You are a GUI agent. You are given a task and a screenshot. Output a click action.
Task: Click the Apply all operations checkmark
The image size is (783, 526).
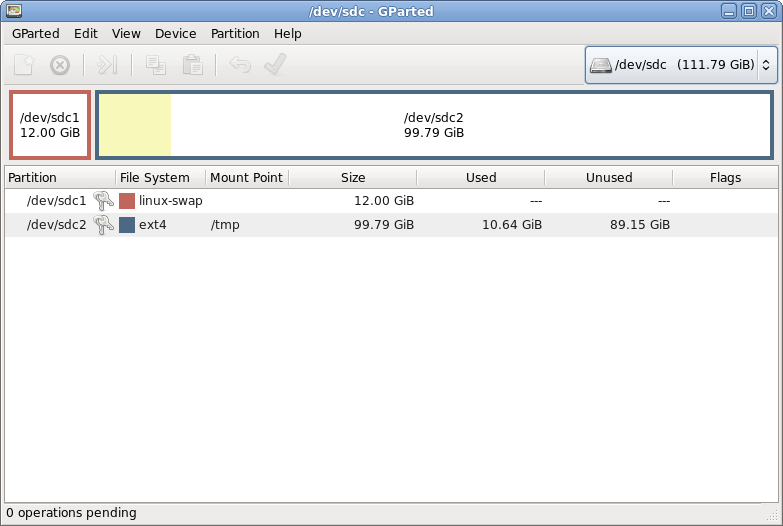(275, 64)
